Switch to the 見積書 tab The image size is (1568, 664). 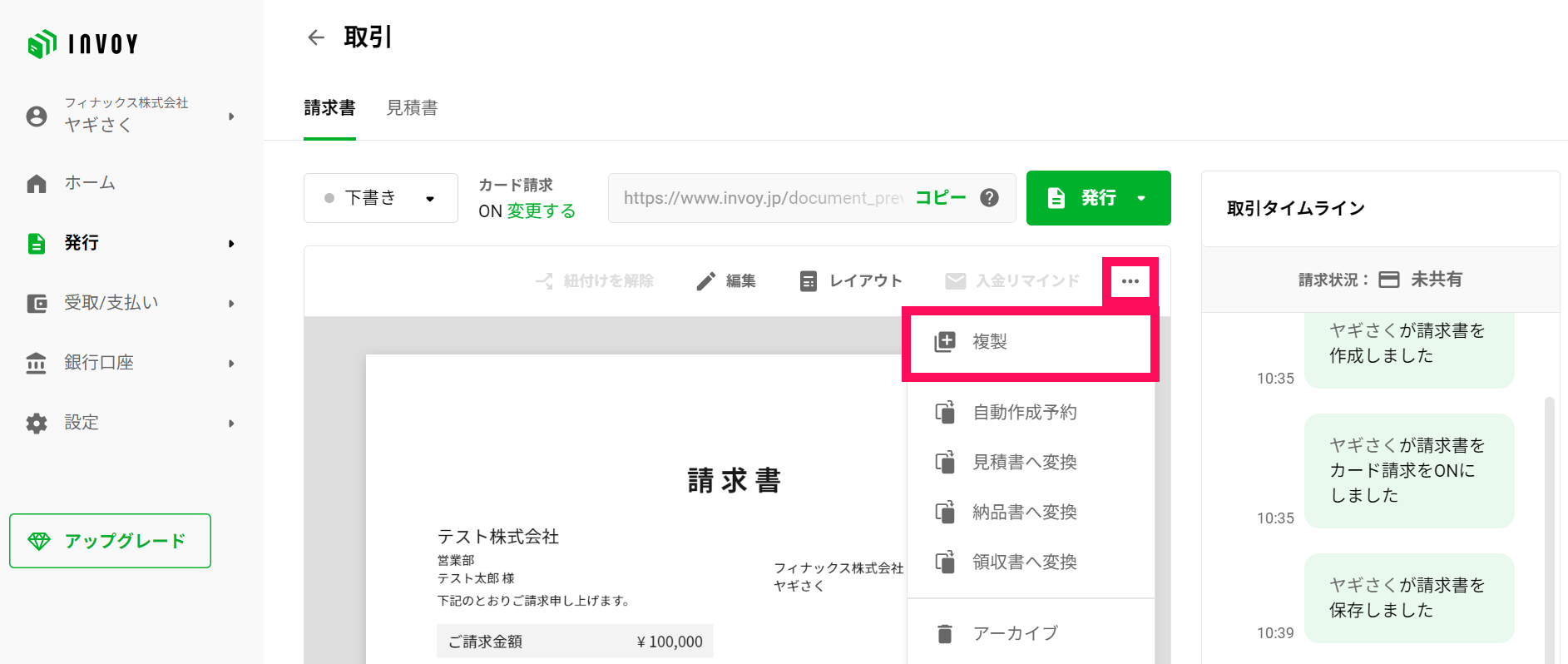click(x=412, y=107)
